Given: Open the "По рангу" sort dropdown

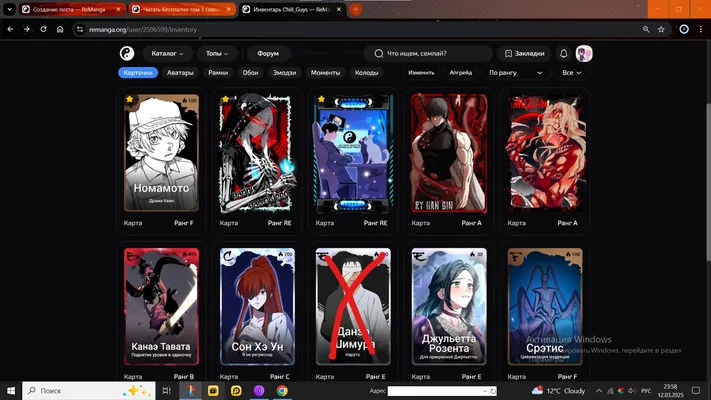Looking at the screenshot, I should pyautogui.click(x=516, y=73).
